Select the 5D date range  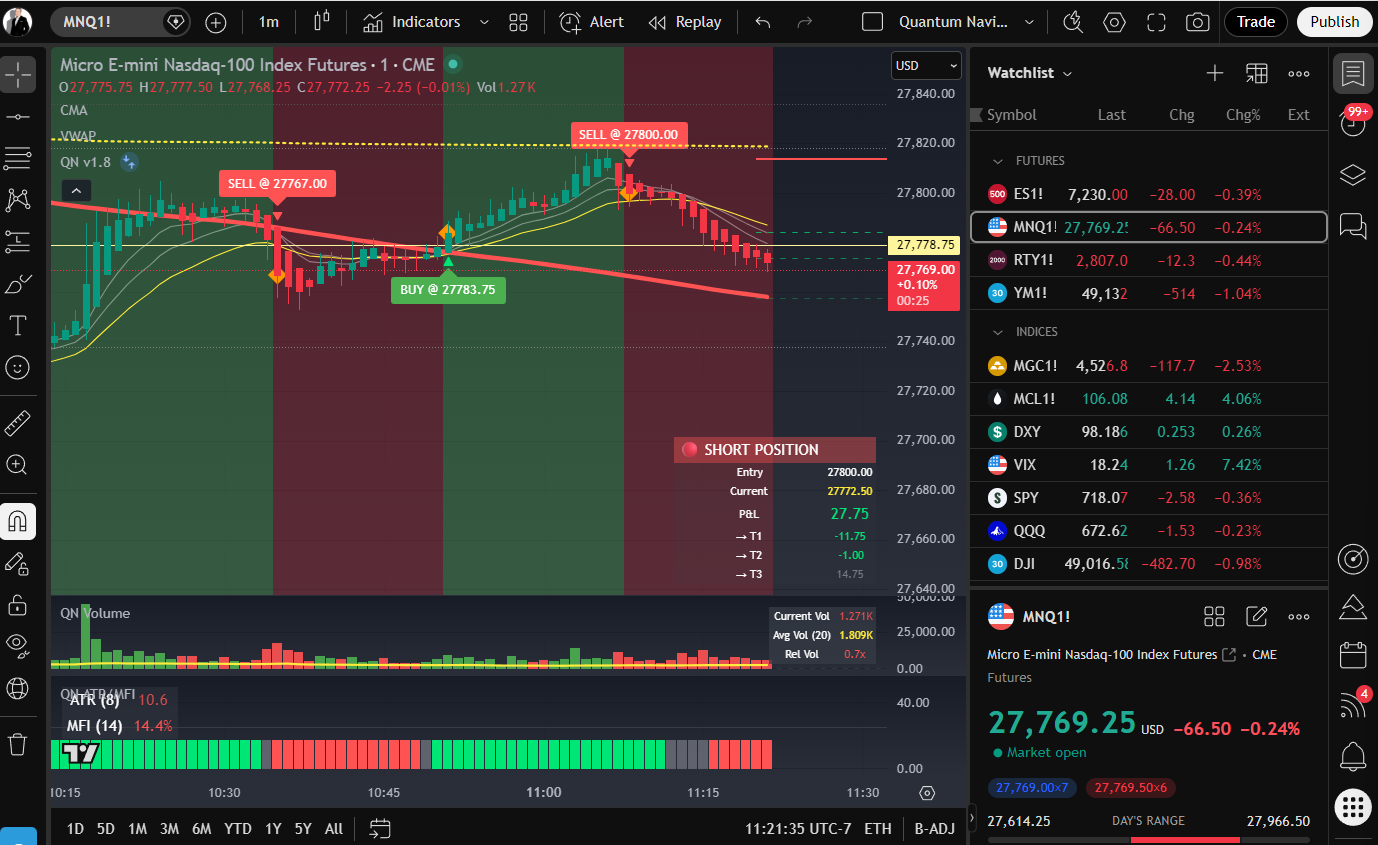tap(106, 828)
